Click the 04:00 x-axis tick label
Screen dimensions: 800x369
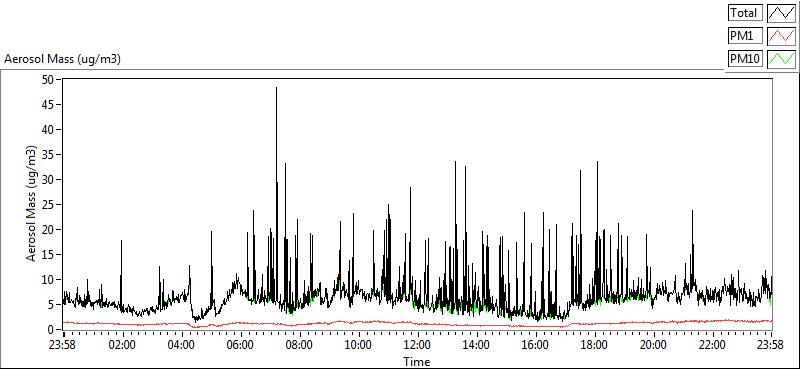(x=182, y=345)
